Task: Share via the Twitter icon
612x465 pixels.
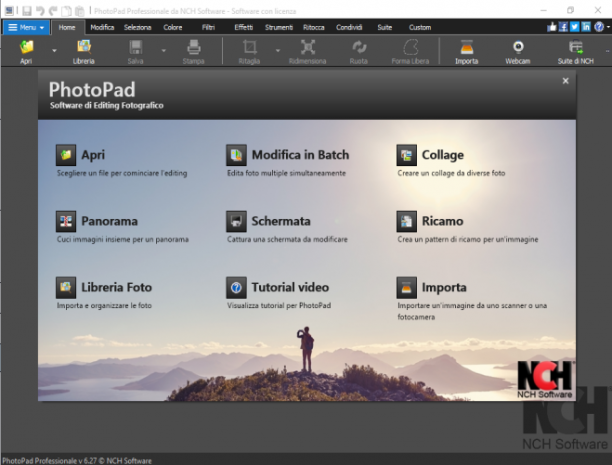Action: [575, 27]
